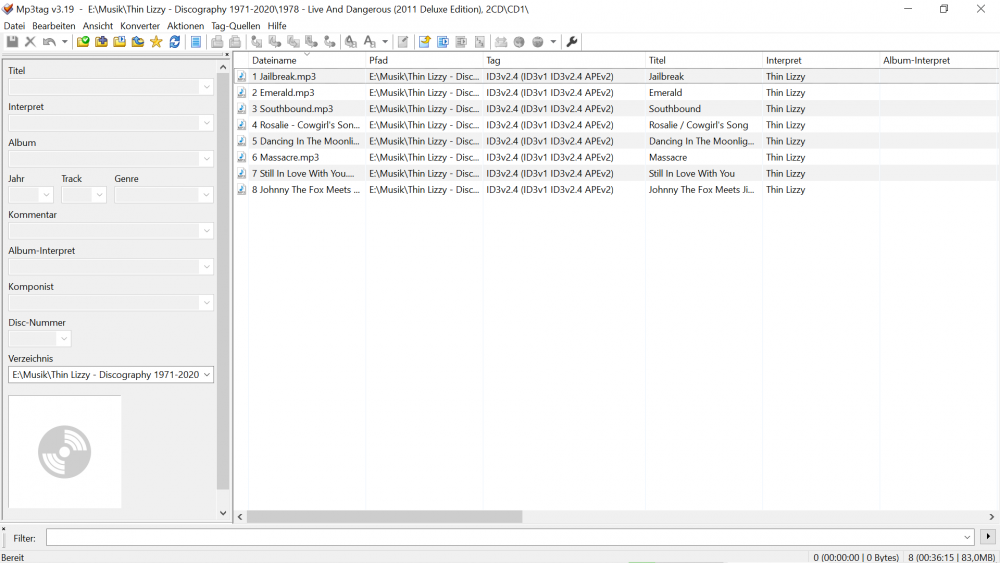Viewport: 1000px width, 563px height.
Task: Expand the Jahr dropdown
Action: point(46,195)
